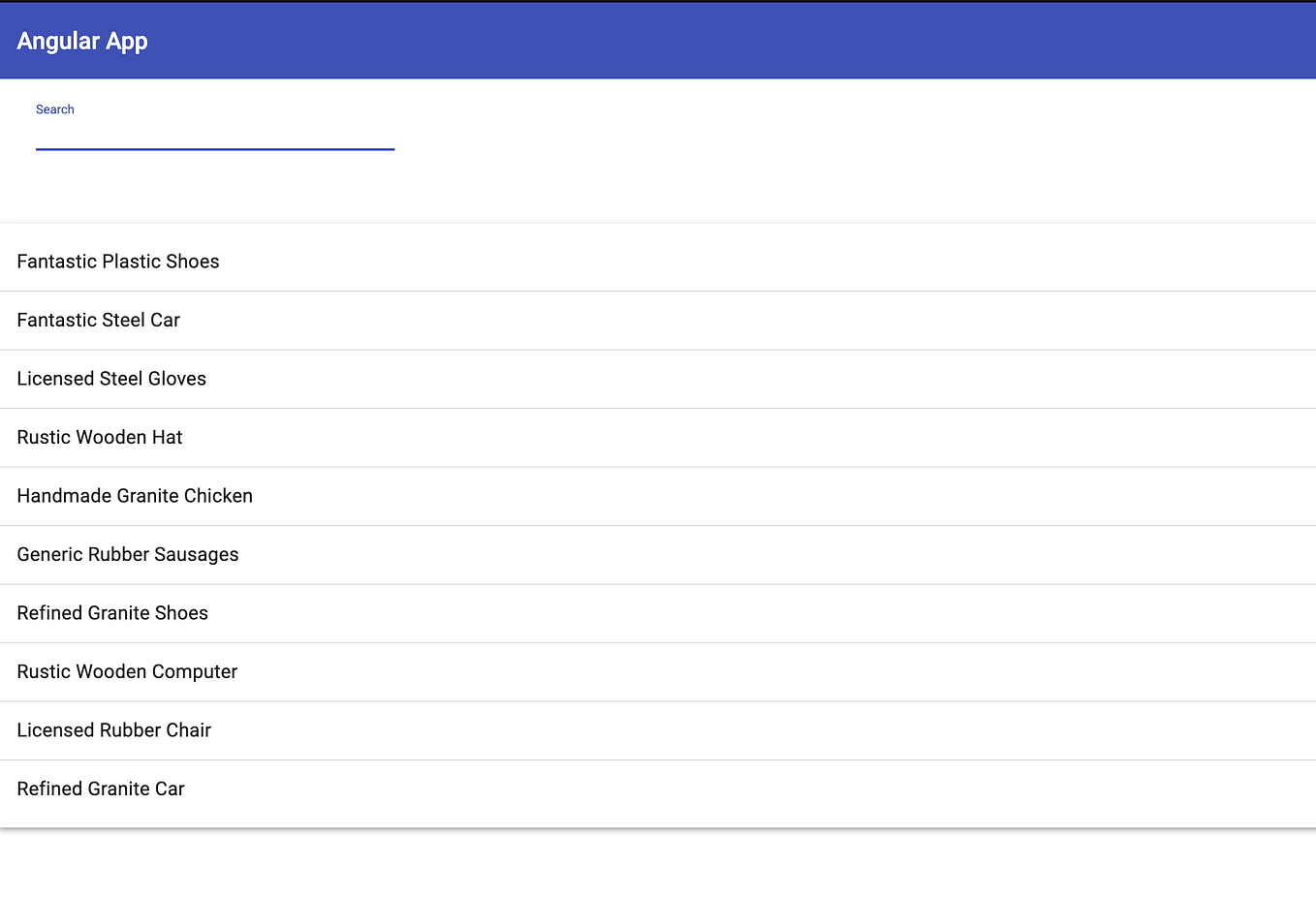Select the Fantastic Steel Car item

click(x=98, y=320)
